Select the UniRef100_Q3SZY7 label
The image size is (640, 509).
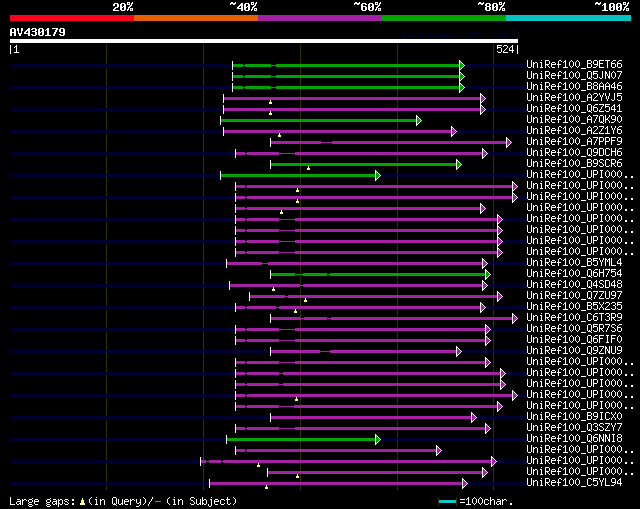pos(574,428)
